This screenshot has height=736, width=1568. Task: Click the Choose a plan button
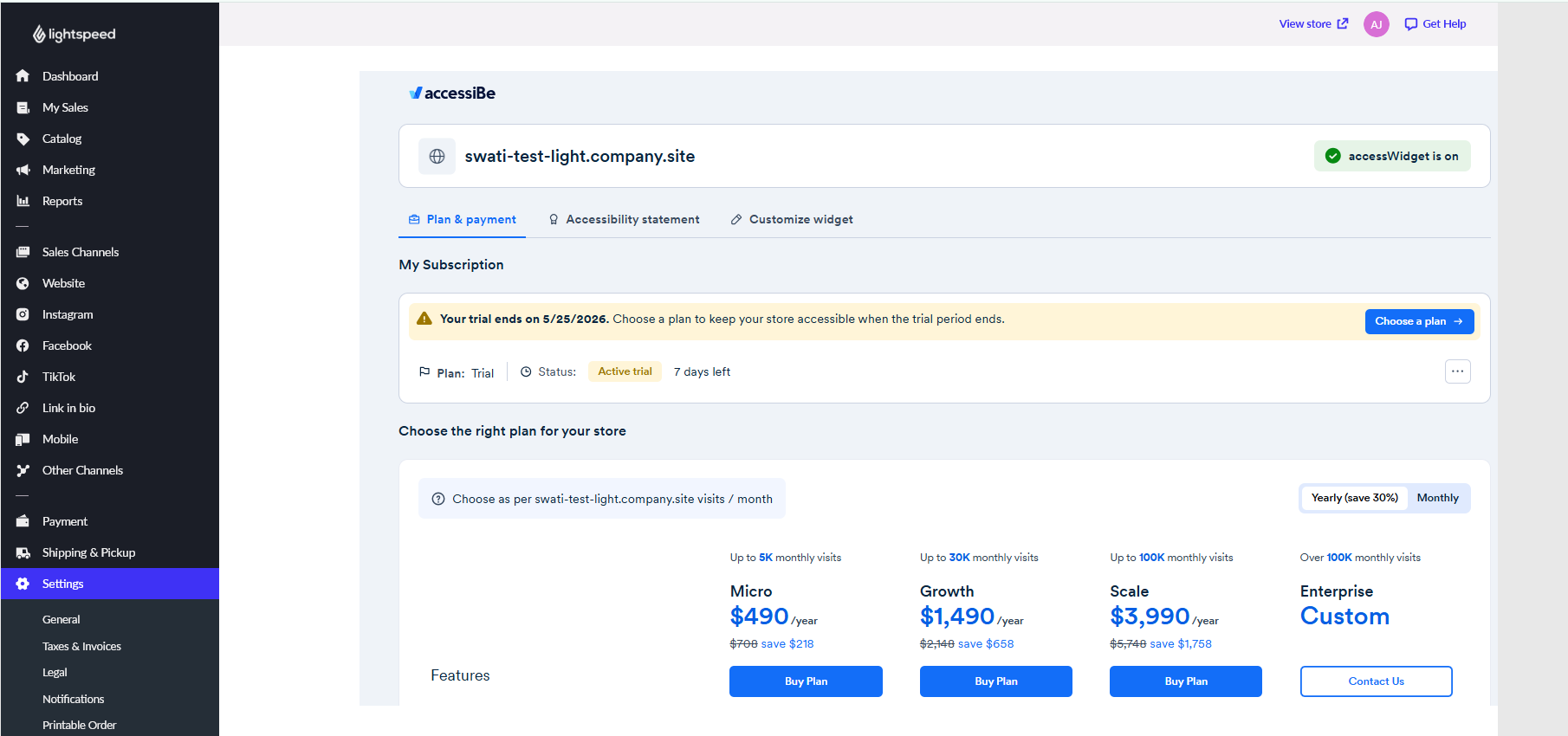1419,321
